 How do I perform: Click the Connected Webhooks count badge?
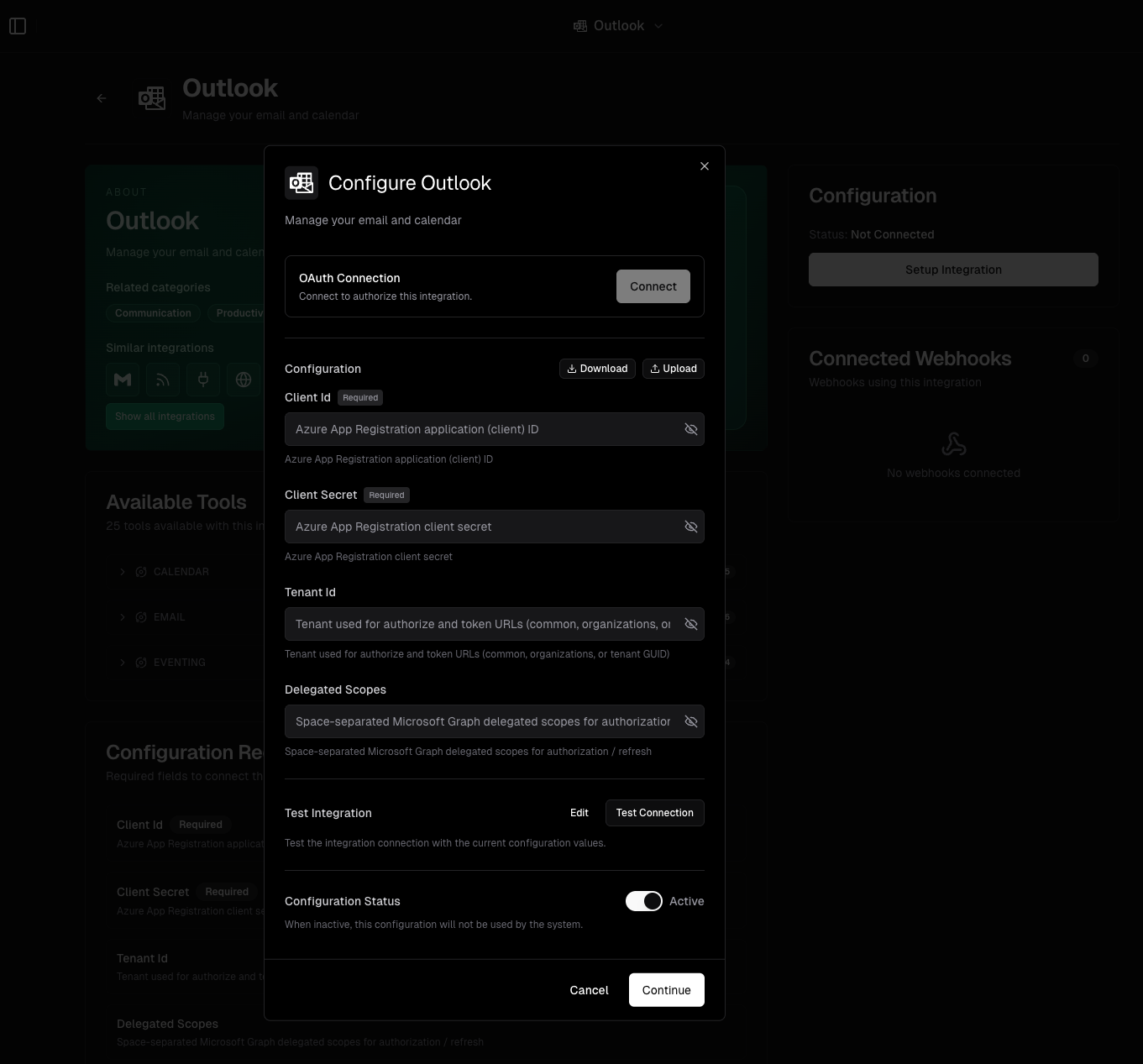1085,359
